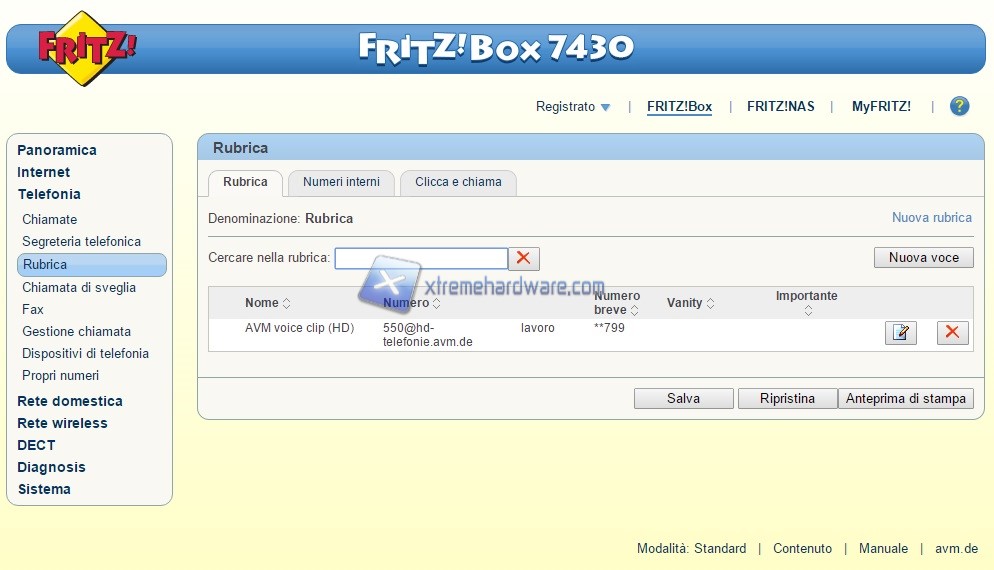Switch to the Numeri interni tab
Image resolution: width=994 pixels, height=570 pixels.
341,182
